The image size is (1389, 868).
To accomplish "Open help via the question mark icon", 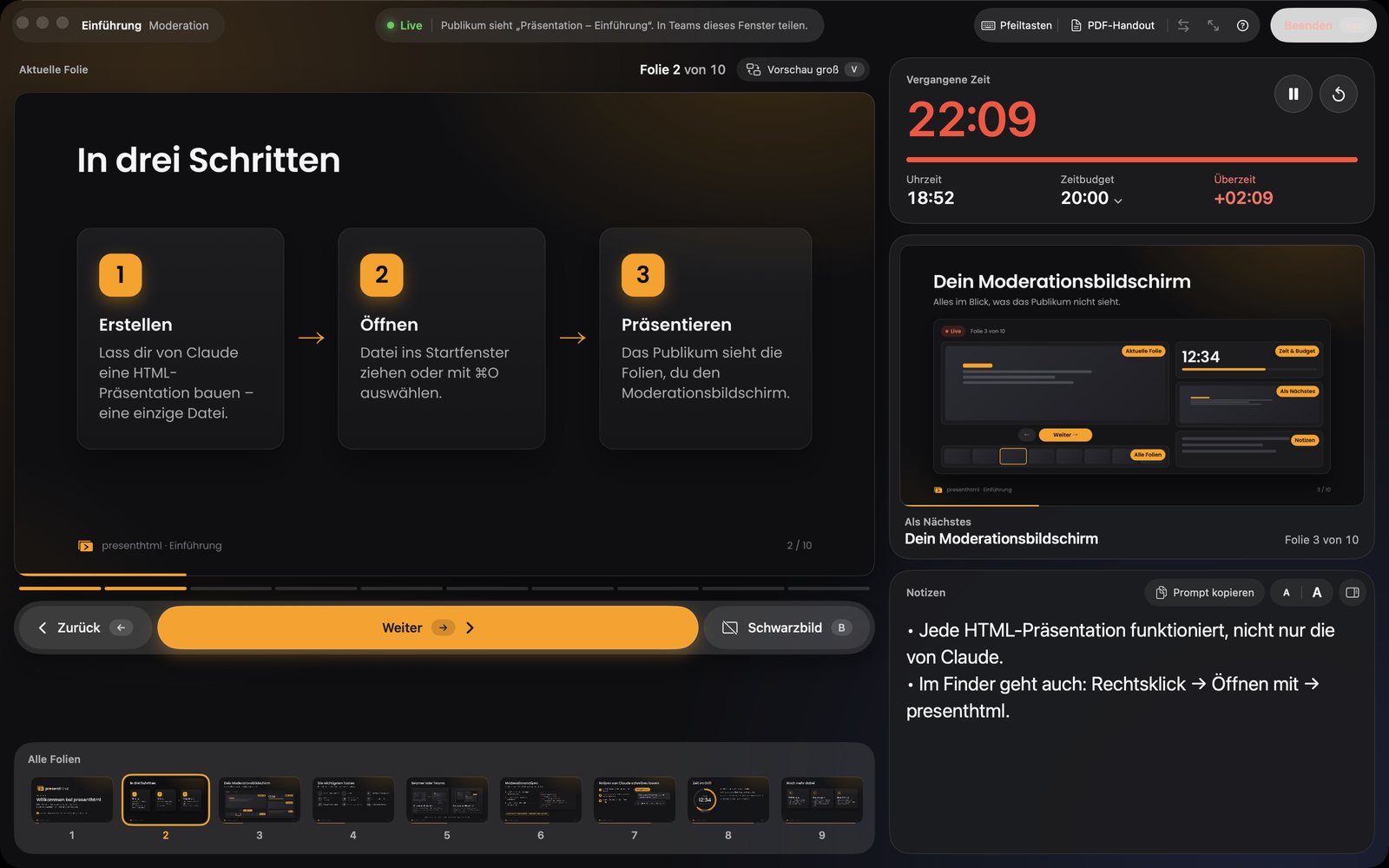I will 1242,25.
